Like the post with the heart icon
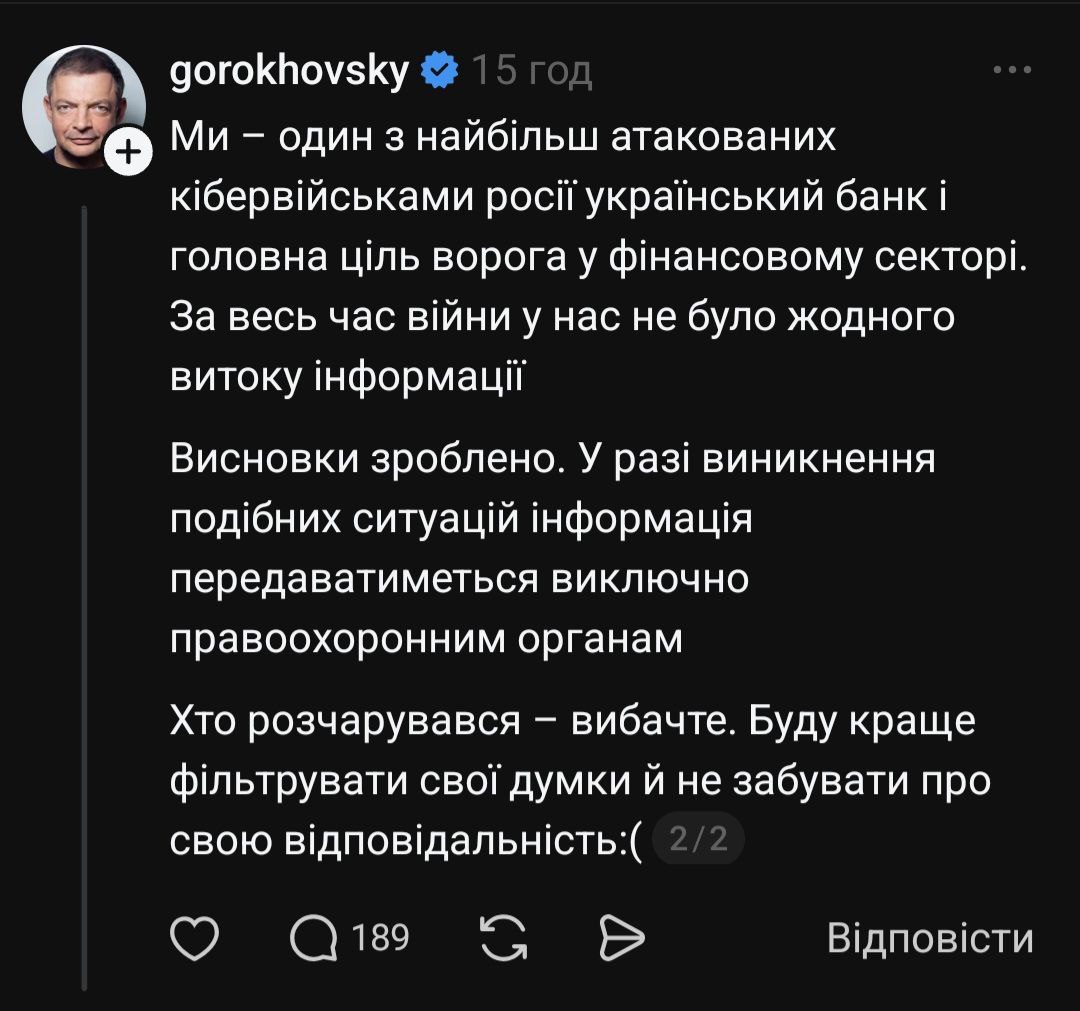1080x1011 pixels. click(195, 939)
